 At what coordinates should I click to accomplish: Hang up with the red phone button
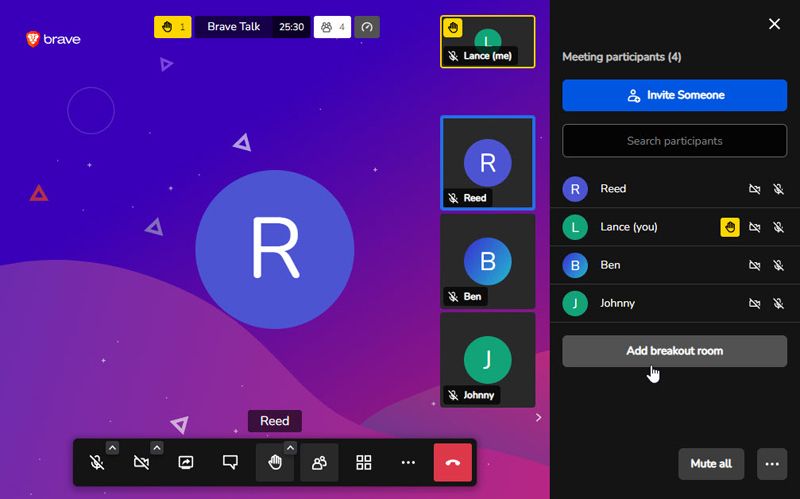coord(453,463)
